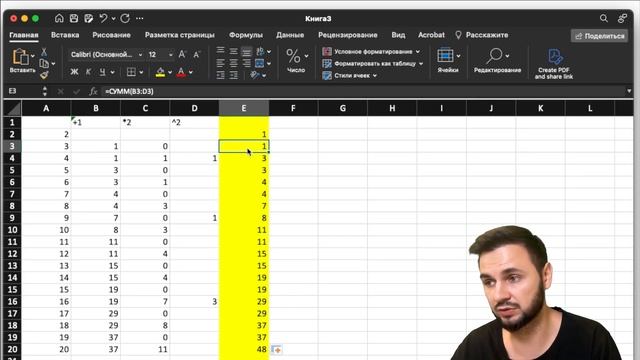Screen dimensions: 640x360
Task: Open the Acrobat tab
Action: coord(431,35)
